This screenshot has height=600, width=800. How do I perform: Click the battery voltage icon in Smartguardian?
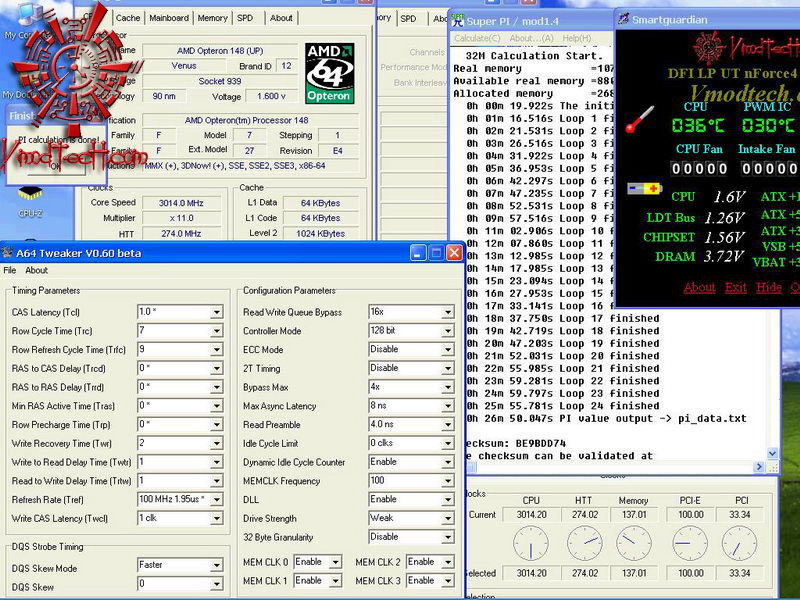[643, 189]
